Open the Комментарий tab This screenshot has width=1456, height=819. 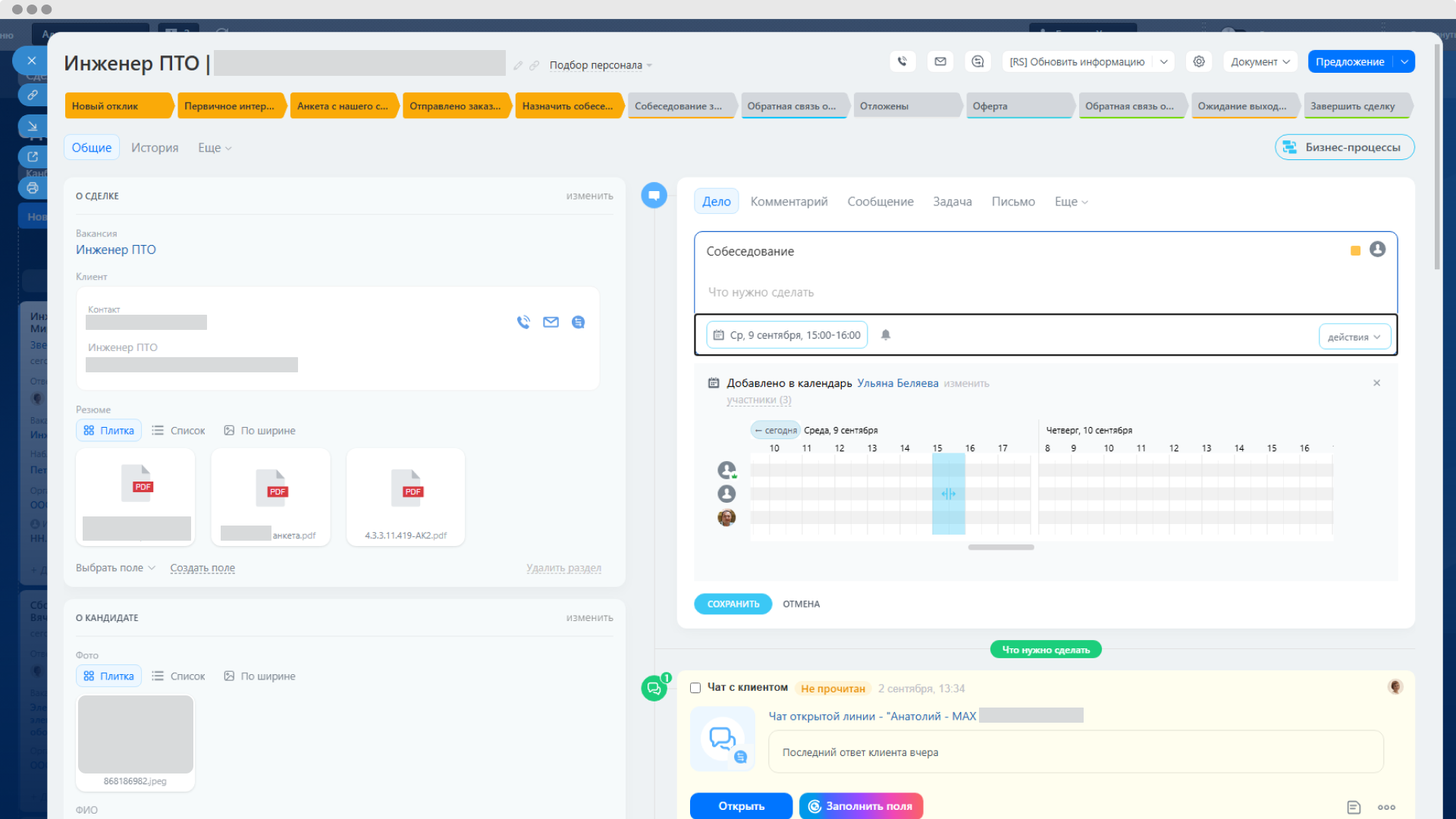pyautogui.click(x=789, y=201)
